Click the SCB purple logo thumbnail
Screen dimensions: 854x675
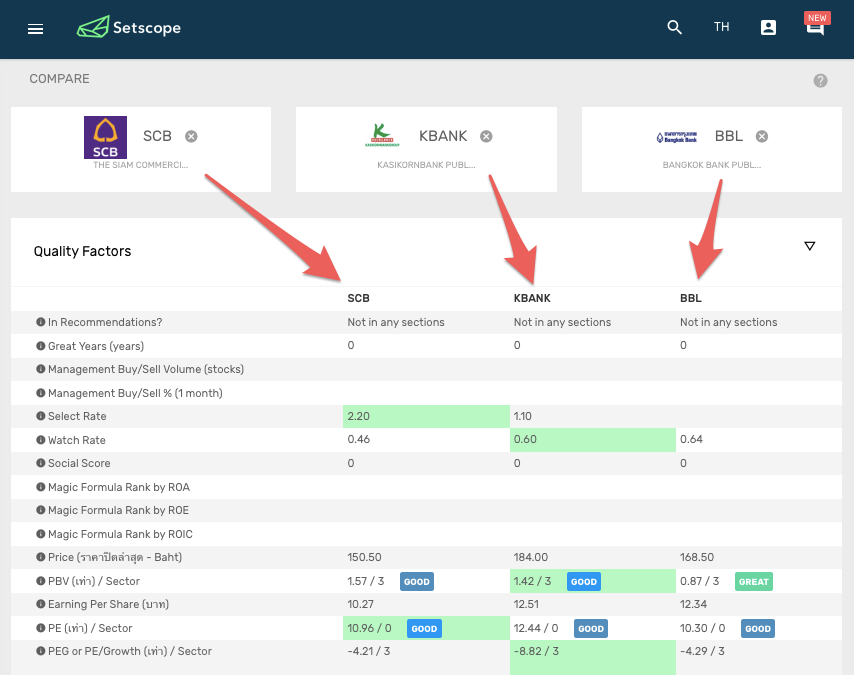tap(105, 137)
